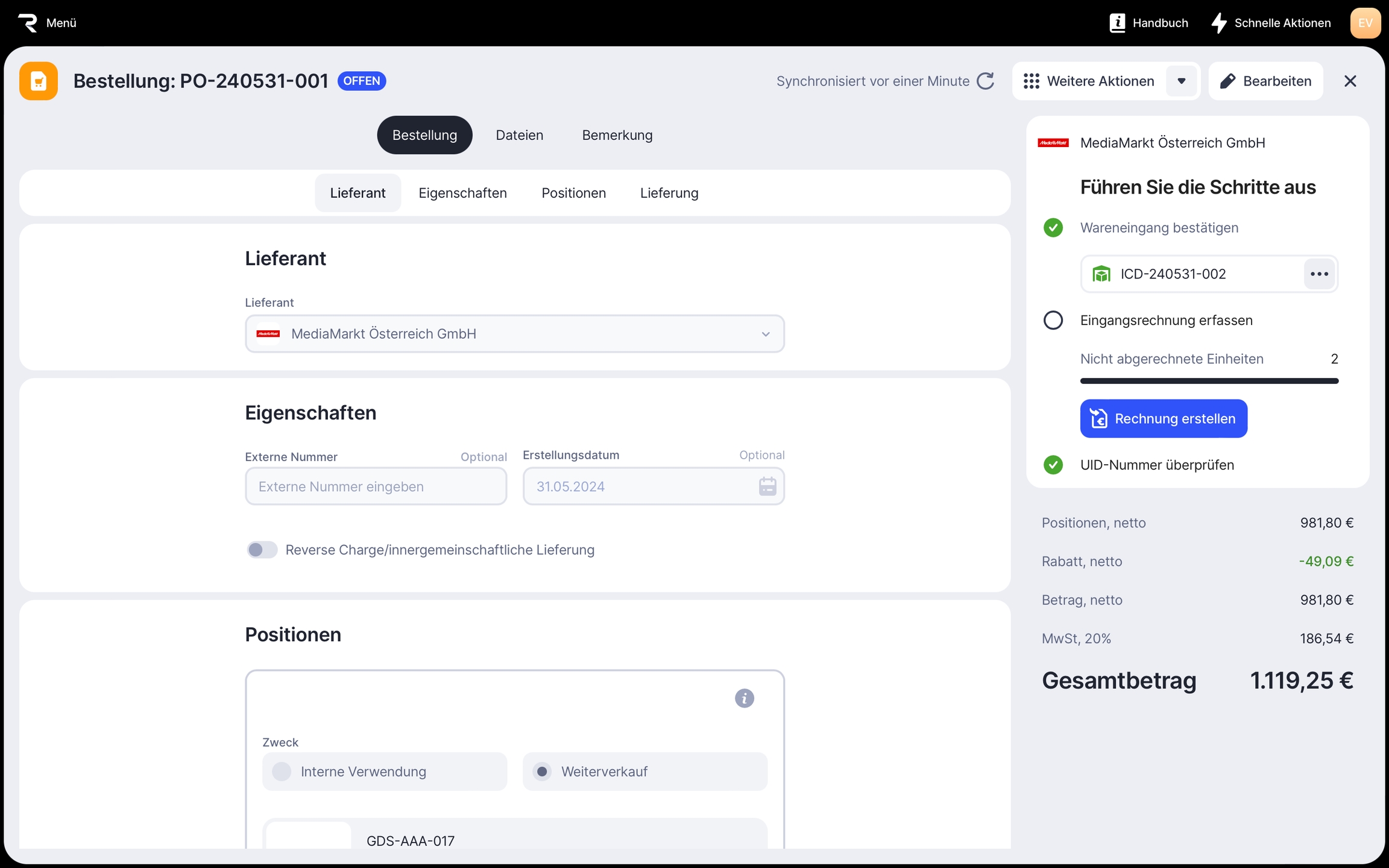This screenshot has height=868, width=1389.
Task: Open three-dot menu for ICD-240531-002
Action: (1319, 274)
